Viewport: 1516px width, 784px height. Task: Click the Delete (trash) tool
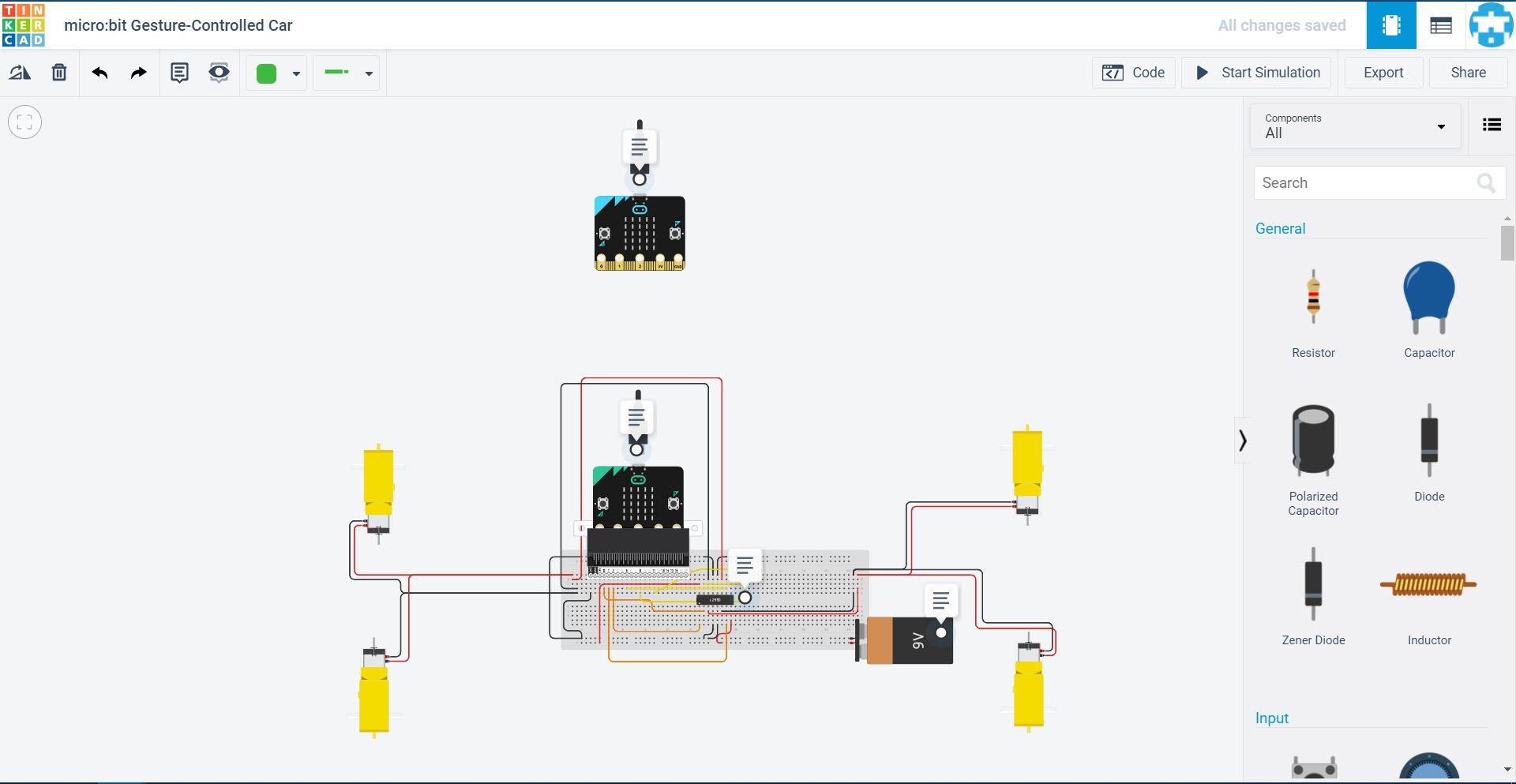(58, 72)
